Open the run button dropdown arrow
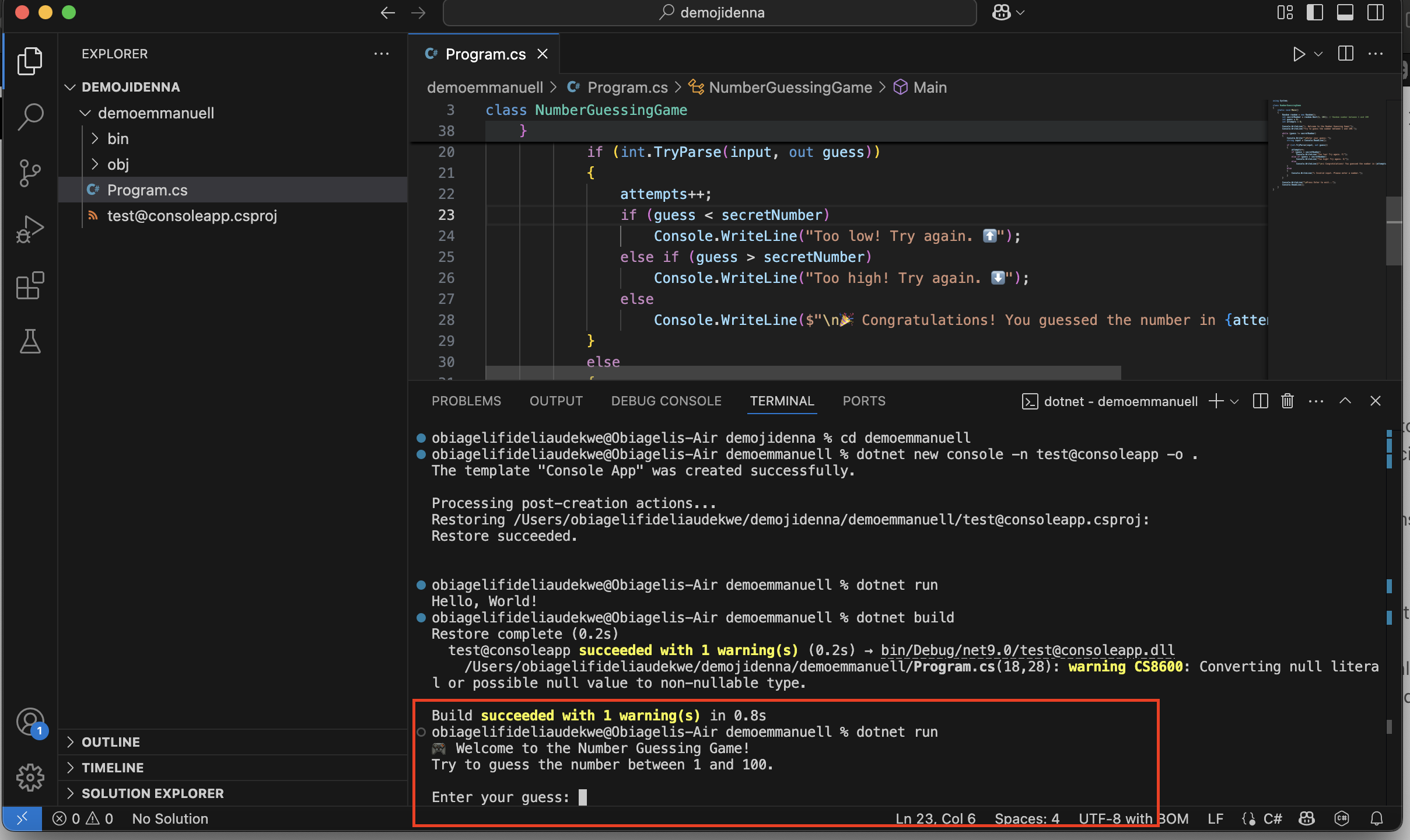Screen dimensions: 1410x840 [1318, 54]
